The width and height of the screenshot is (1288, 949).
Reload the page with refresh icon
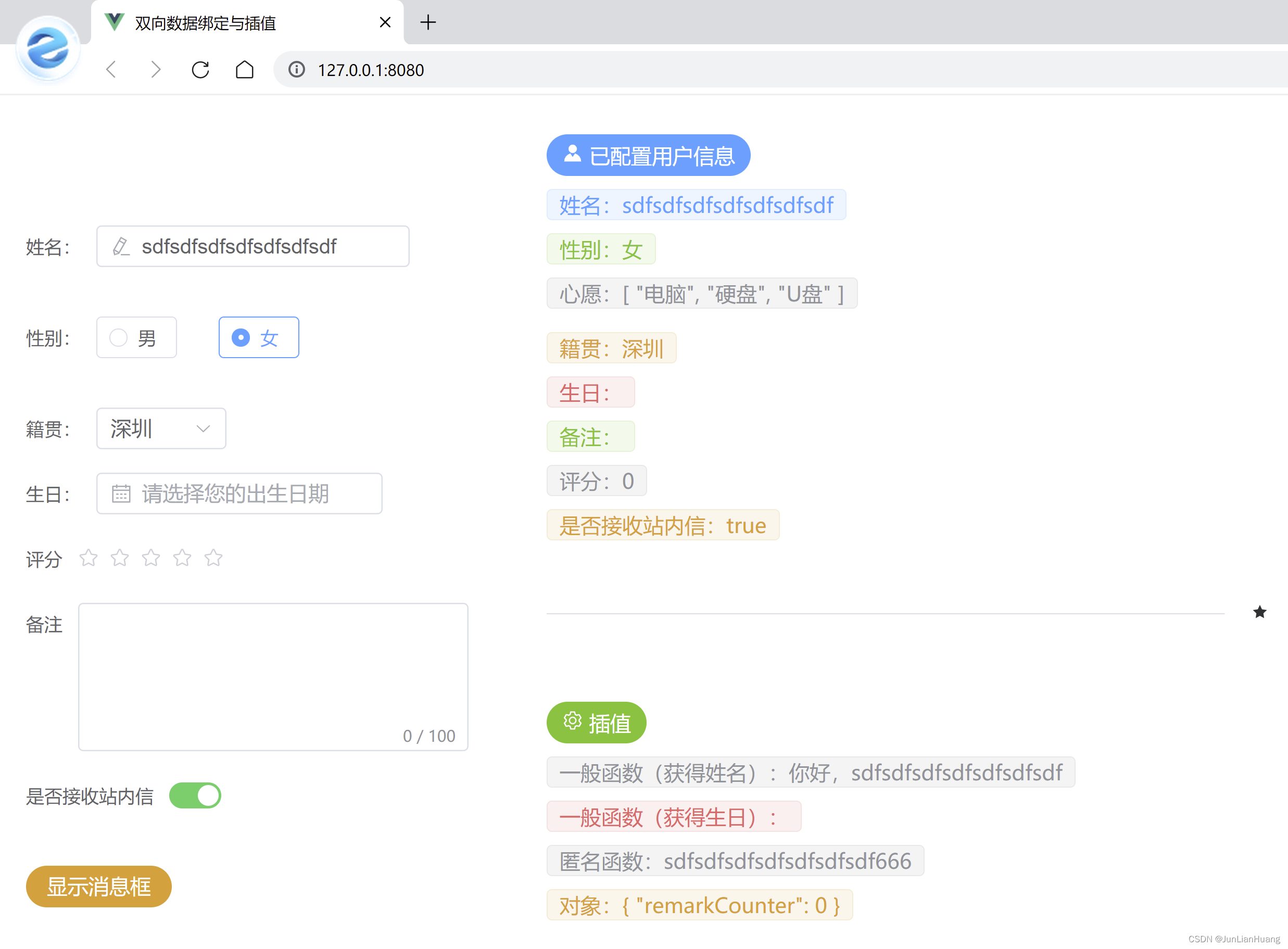click(200, 70)
